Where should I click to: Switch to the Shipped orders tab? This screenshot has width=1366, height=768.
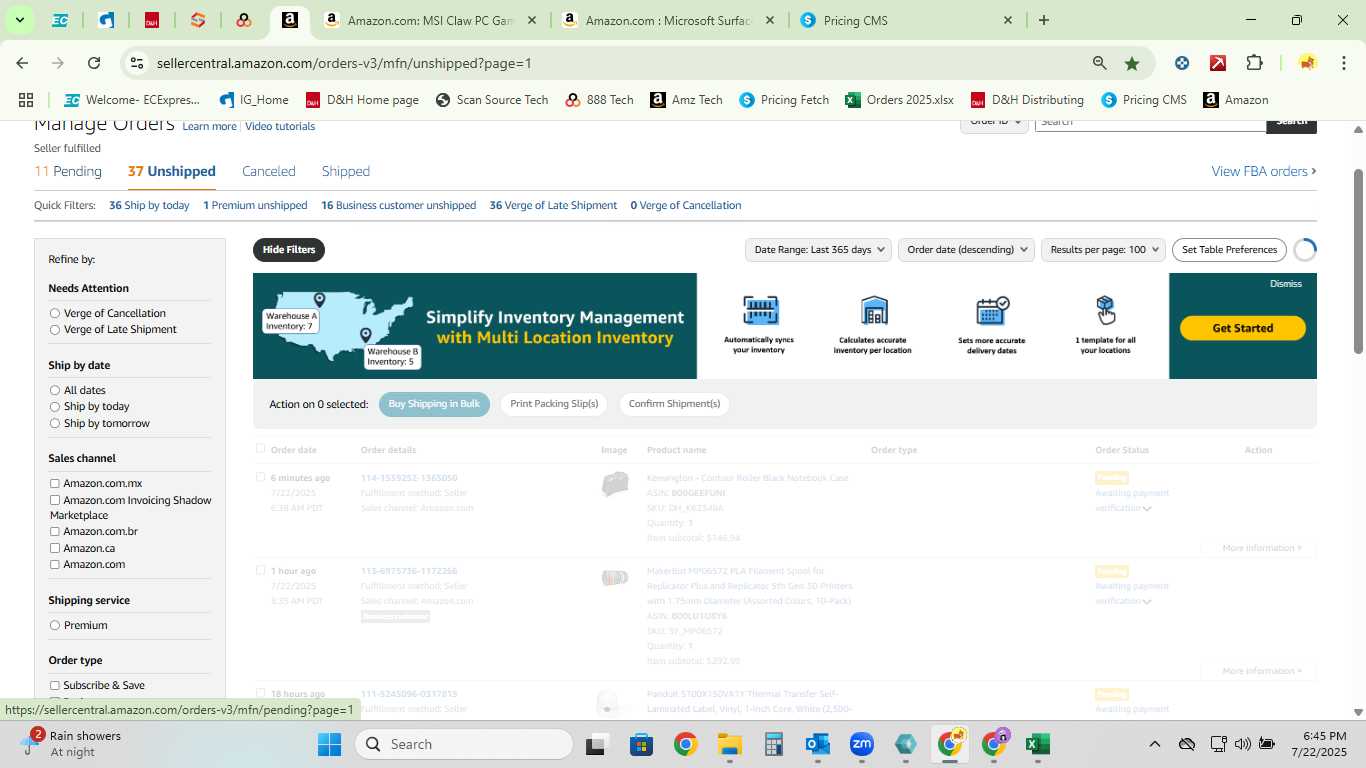tap(346, 171)
